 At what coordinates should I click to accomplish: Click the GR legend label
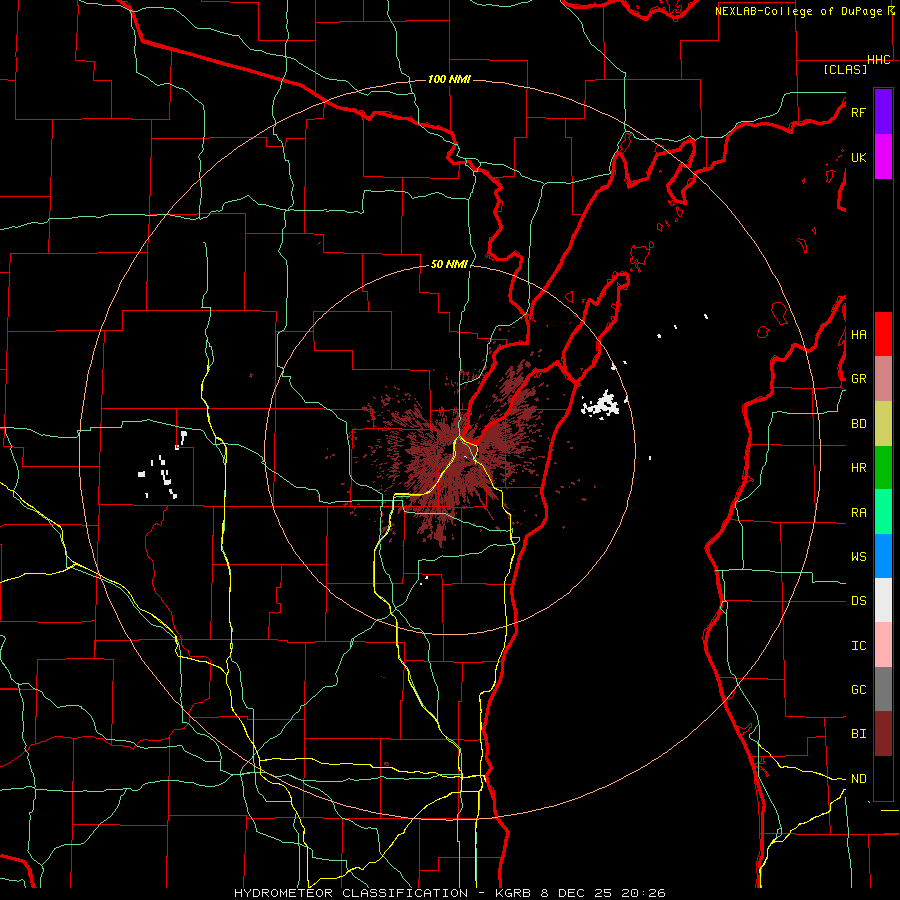click(x=858, y=379)
